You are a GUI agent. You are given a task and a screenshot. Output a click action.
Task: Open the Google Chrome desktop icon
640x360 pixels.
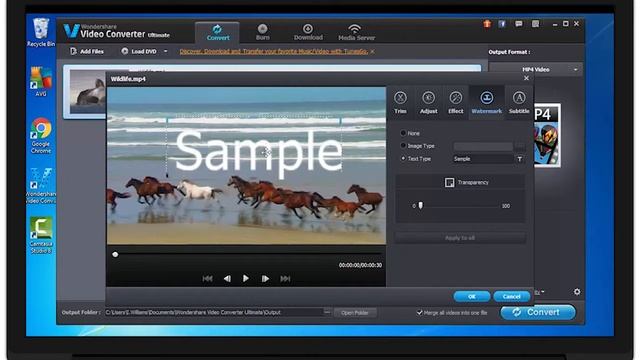(41, 136)
